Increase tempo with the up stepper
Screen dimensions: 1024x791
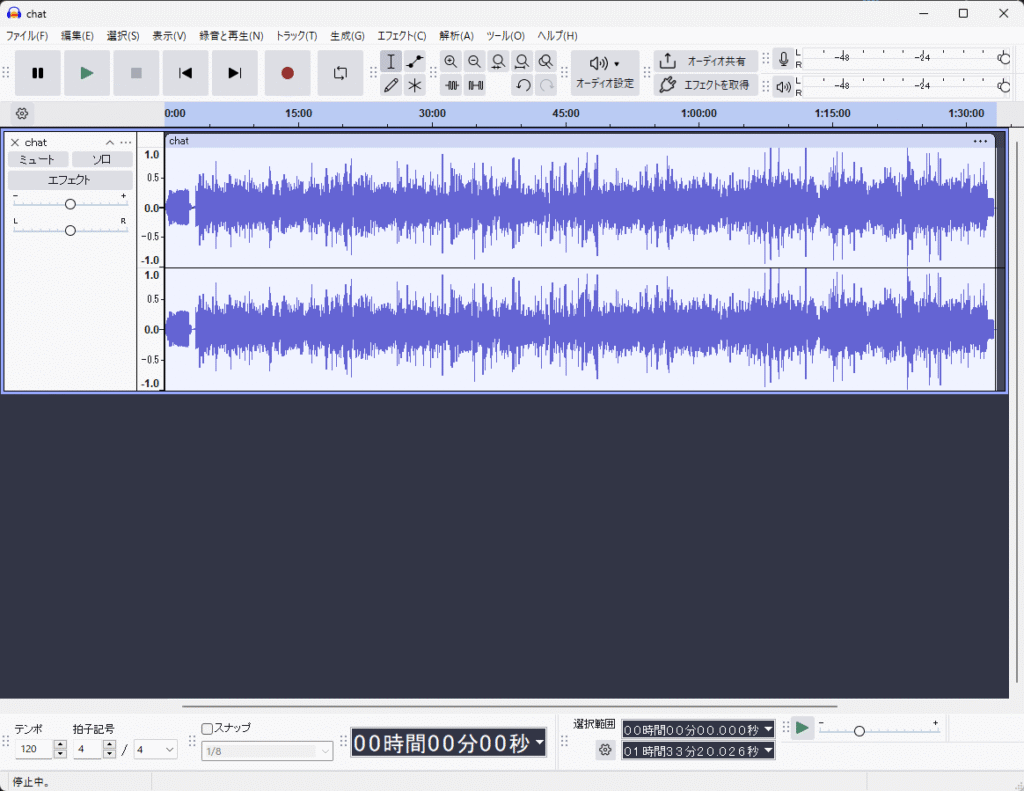(x=60, y=745)
